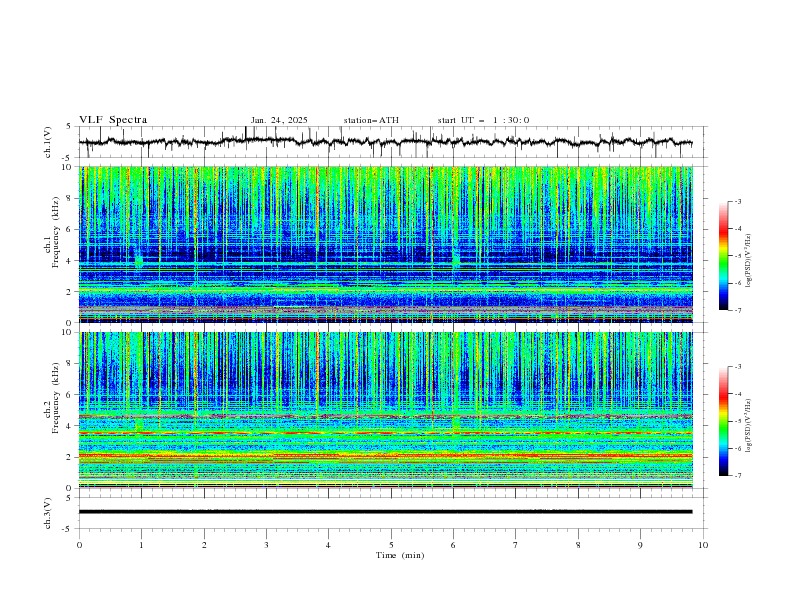Viewport: 792px width, 612px height.
Task: Click the "station=ATH" header text
Action: [x=371, y=120]
